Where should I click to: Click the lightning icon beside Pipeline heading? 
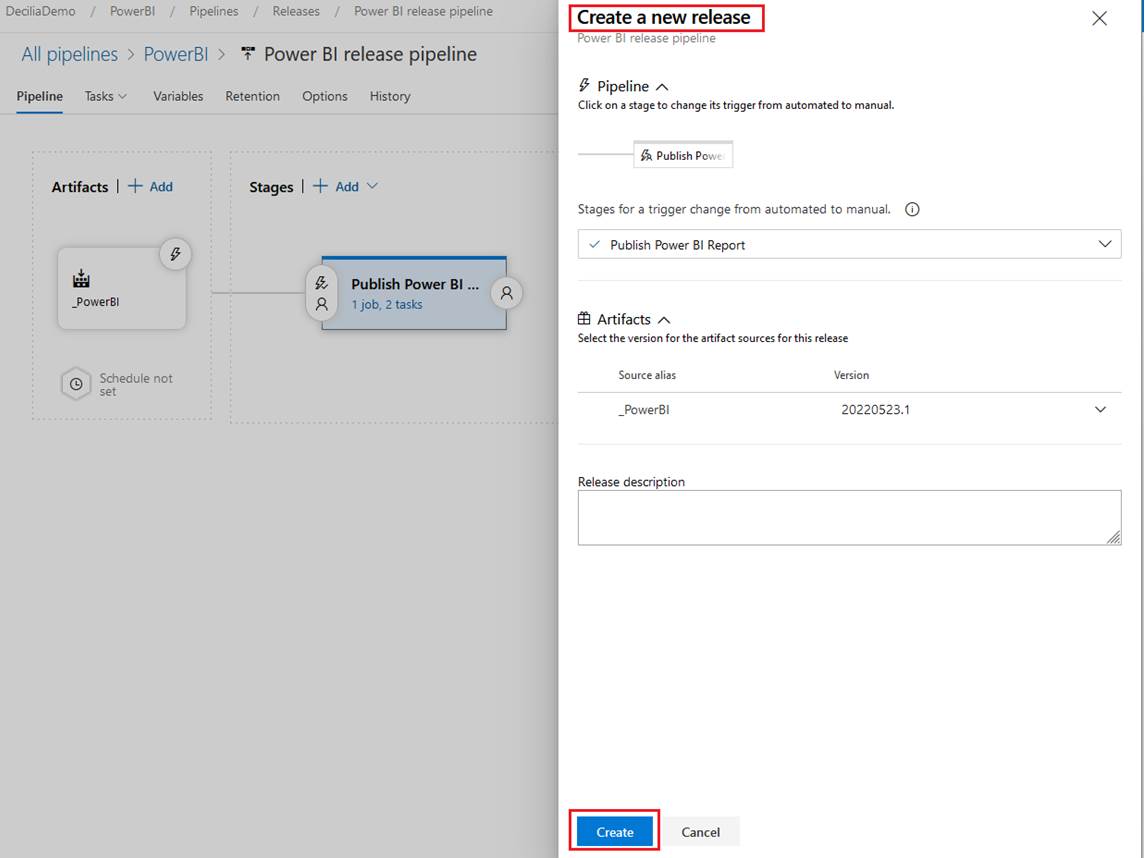pos(584,86)
